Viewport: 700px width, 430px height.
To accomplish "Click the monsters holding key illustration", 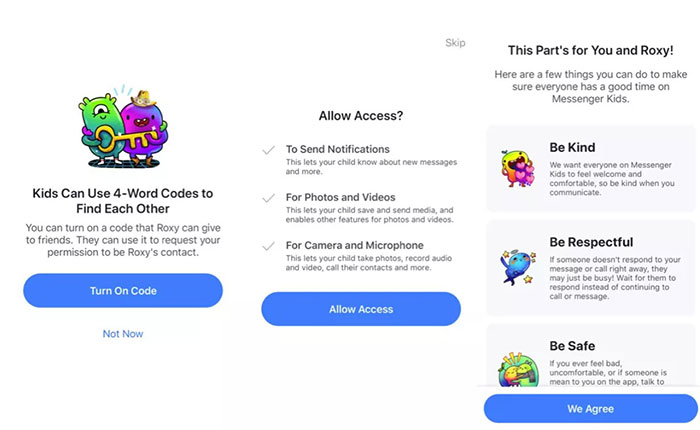I will point(123,126).
